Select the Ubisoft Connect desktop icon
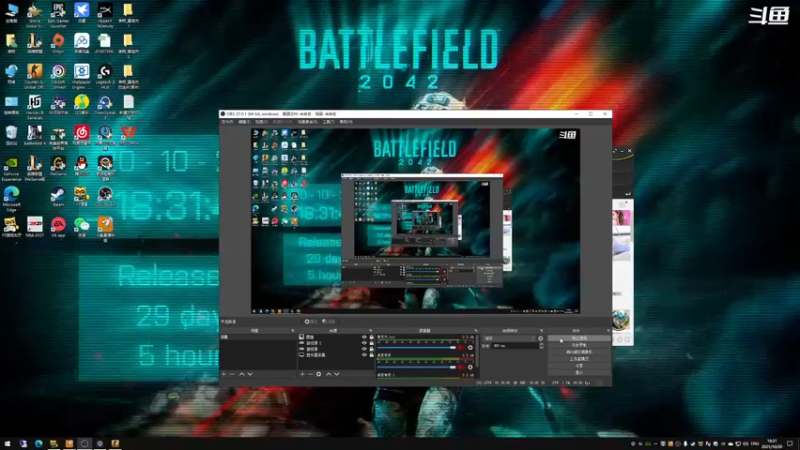The image size is (800, 450). (x=58, y=76)
